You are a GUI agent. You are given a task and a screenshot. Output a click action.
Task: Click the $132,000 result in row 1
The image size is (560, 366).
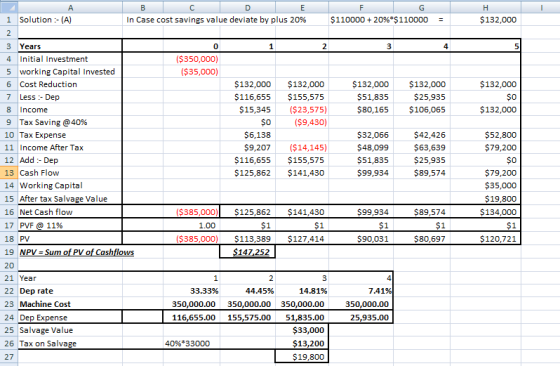(498, 20)
